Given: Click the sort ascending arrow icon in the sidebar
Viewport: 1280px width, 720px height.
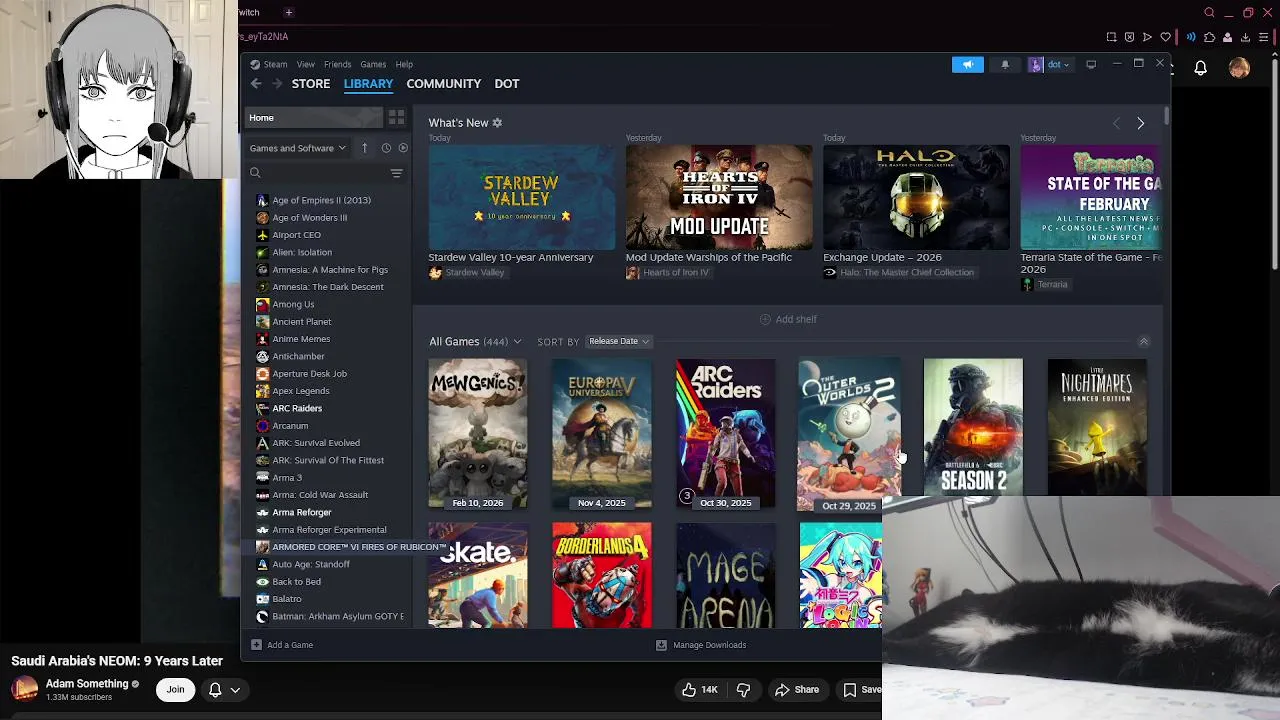Looking at the screenshot, I should coord(364,148).
